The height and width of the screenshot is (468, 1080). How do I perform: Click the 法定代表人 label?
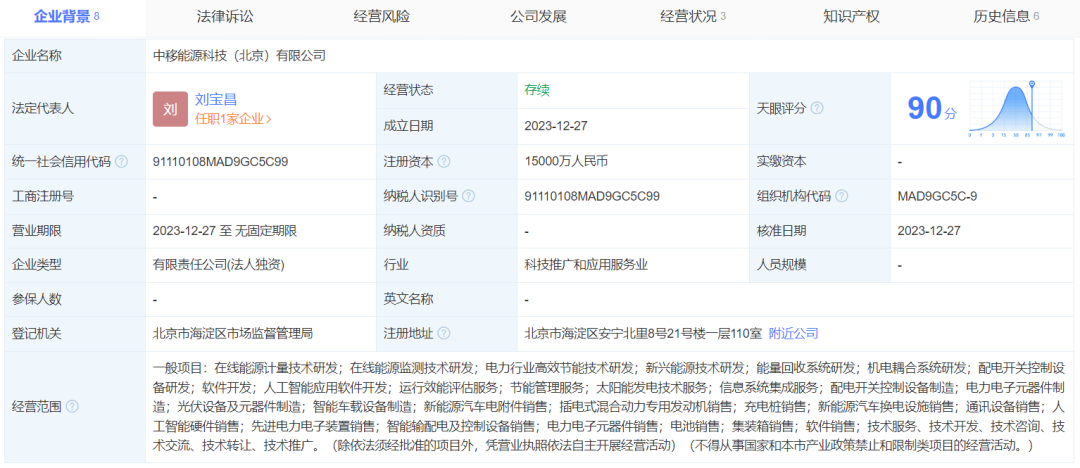click(x=43, y=109)
